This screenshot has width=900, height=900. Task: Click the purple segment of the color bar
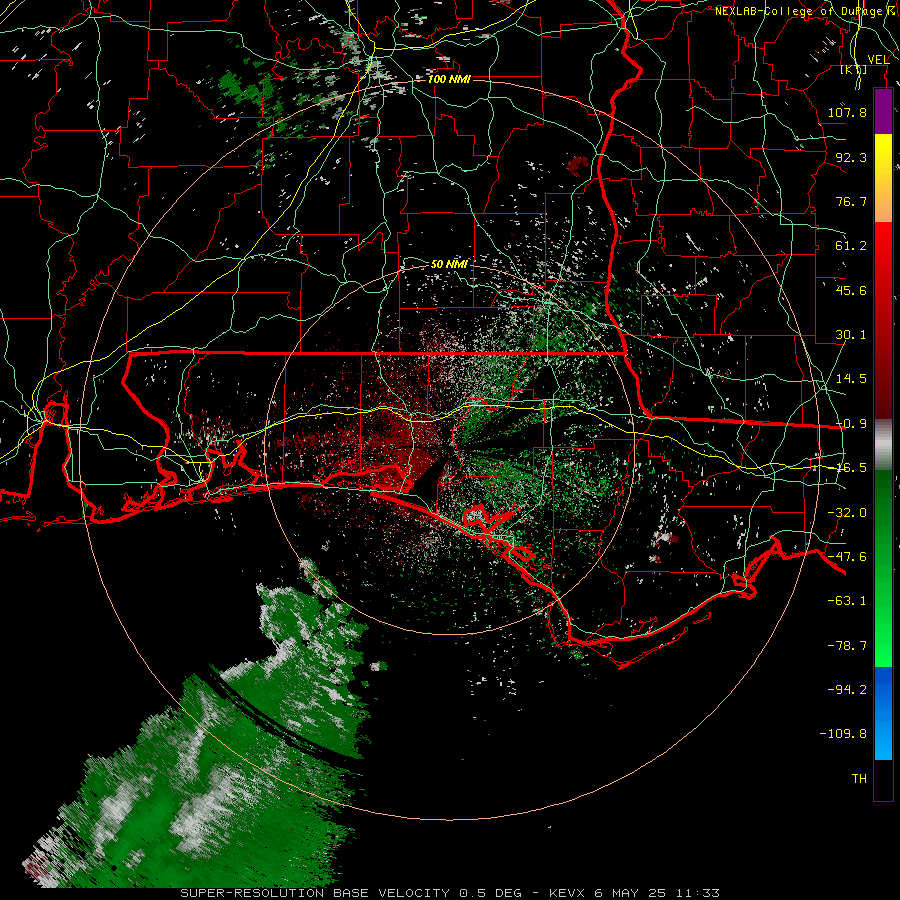[x=883, y=112]
